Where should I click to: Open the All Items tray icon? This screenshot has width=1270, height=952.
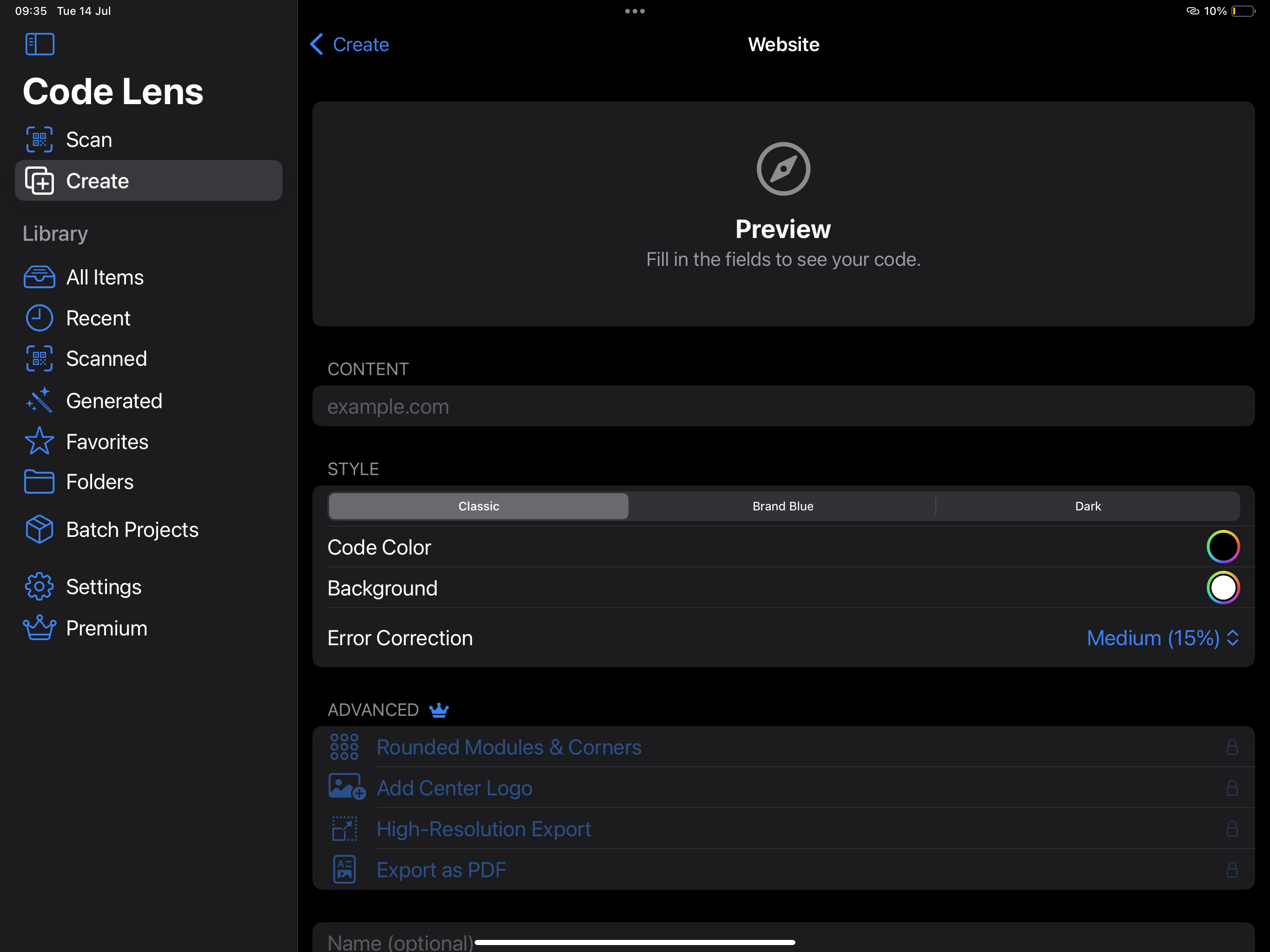click(x=39, y=278)
